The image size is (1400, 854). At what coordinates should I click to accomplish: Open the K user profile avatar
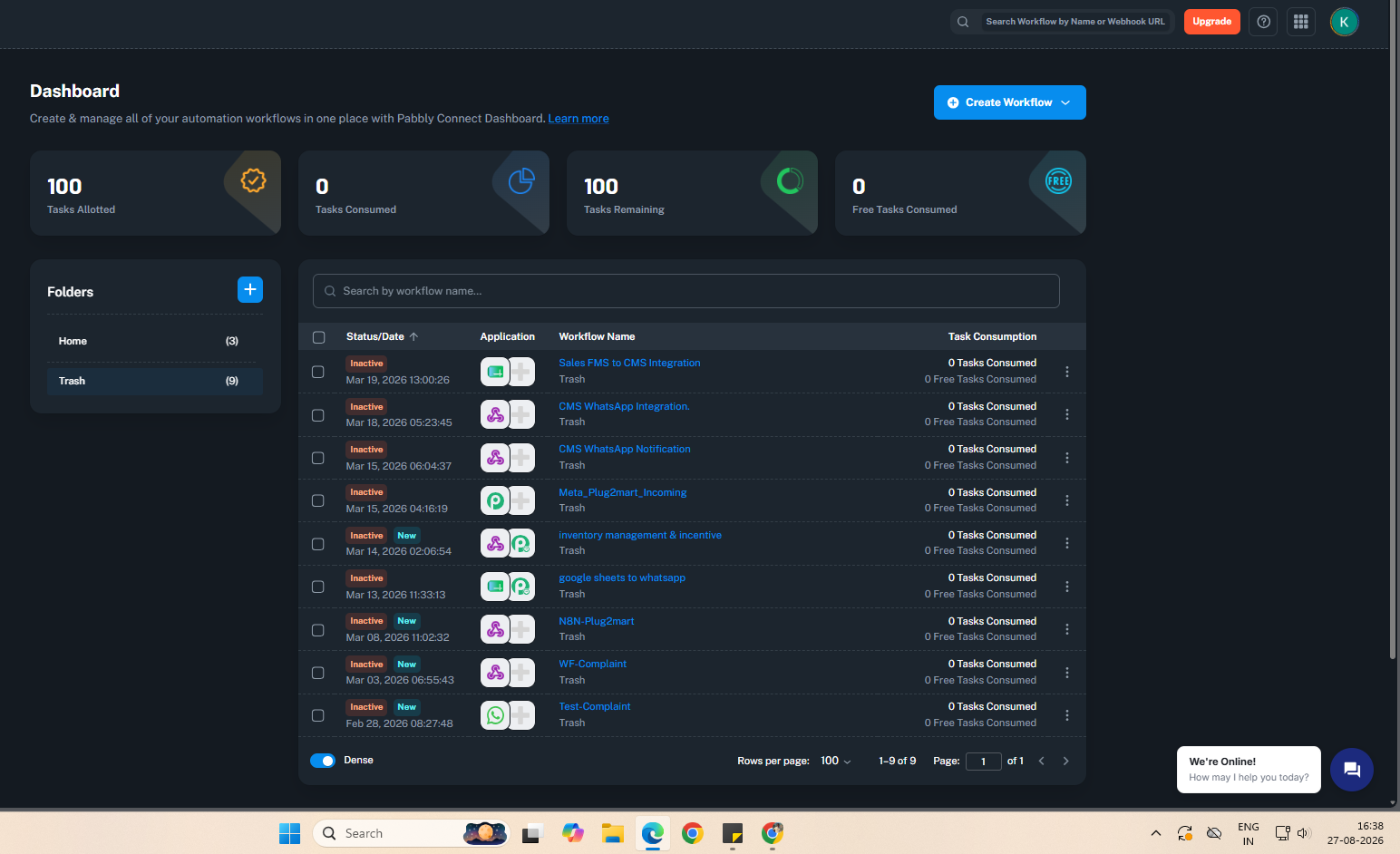coord(1344,22)
